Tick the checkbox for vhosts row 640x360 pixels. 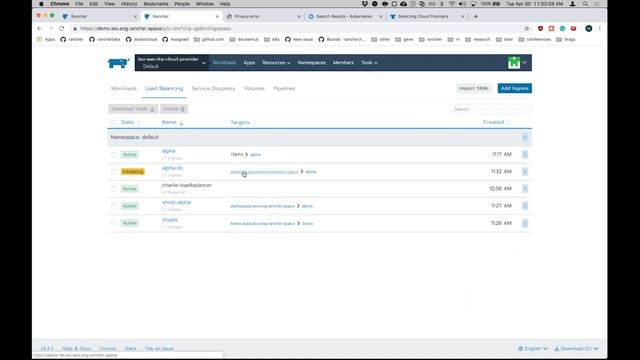click(113, 223)
